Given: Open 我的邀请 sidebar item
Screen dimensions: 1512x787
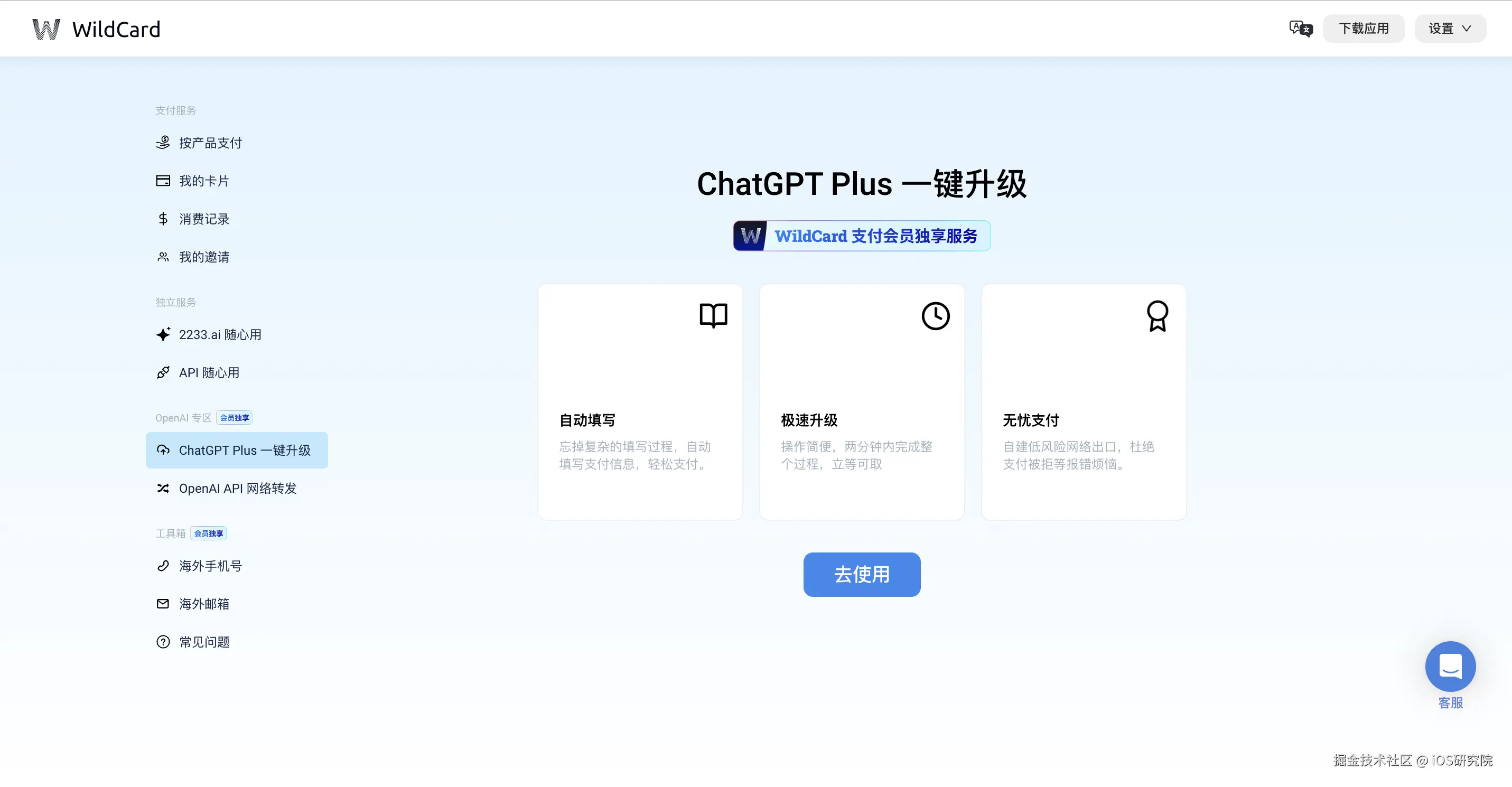Looking at the screenshot, I should (x=204, y=257).
